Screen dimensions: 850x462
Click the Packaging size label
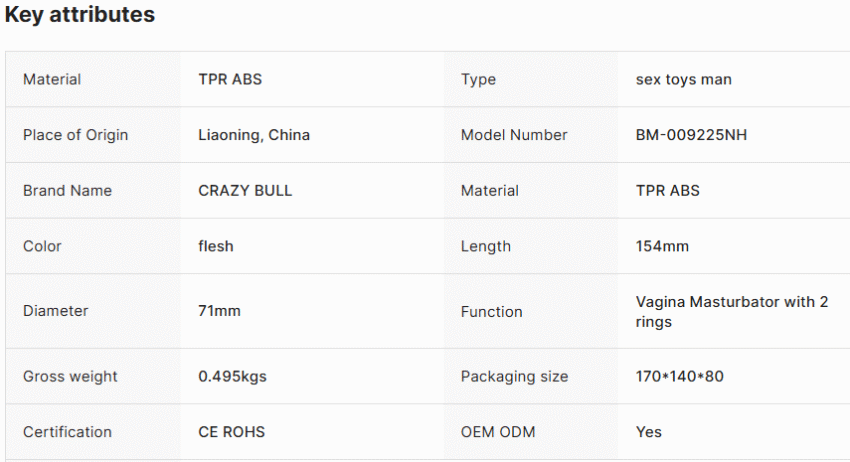[514, 376]
